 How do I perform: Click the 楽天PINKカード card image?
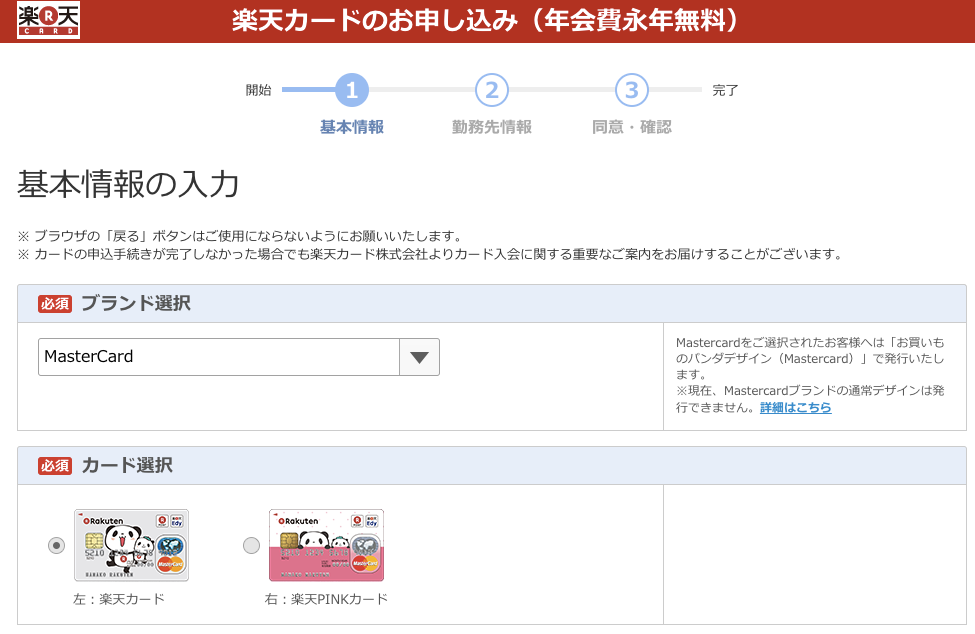pos(326,545)
